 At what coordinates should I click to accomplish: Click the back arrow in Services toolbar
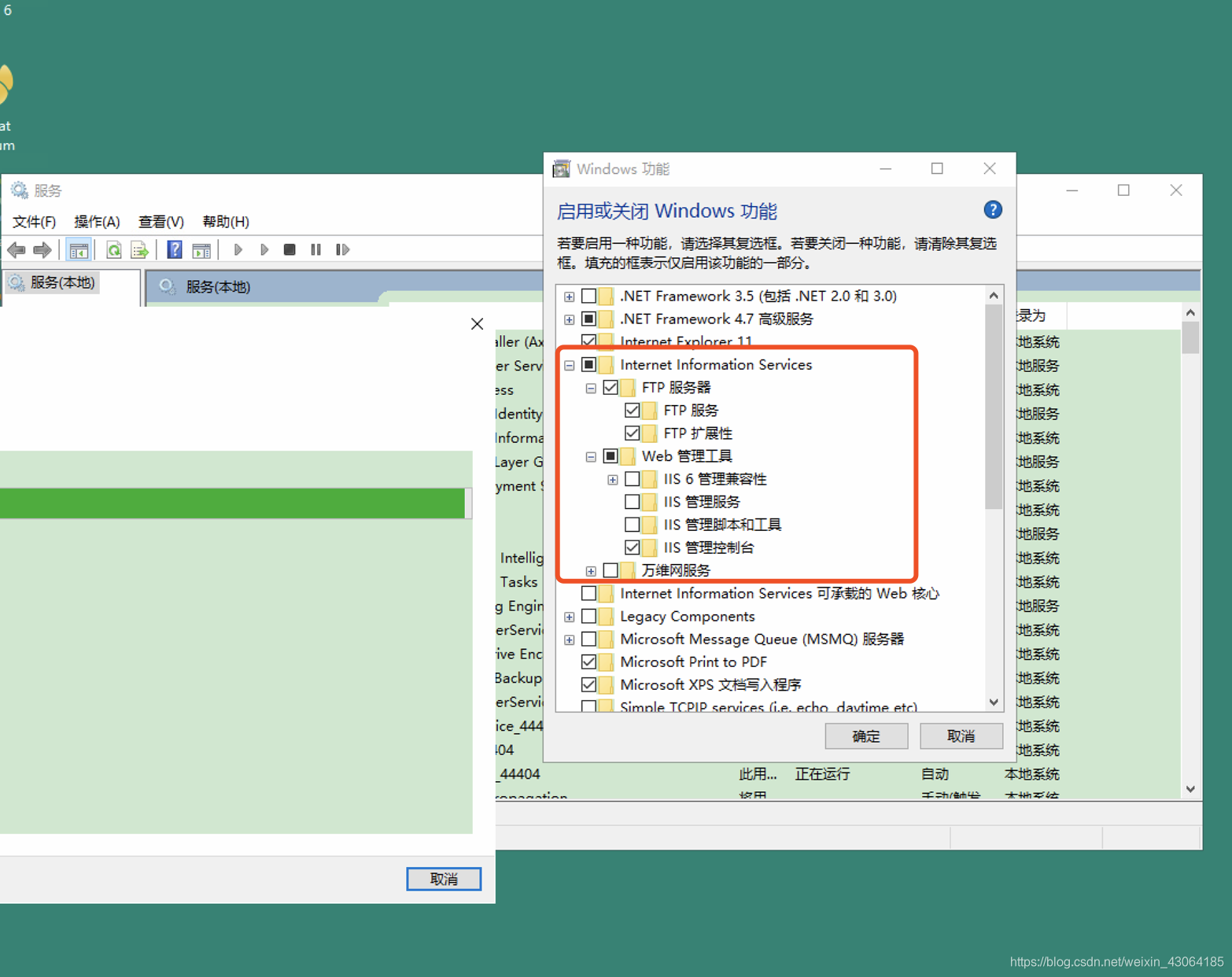[17, 250]
